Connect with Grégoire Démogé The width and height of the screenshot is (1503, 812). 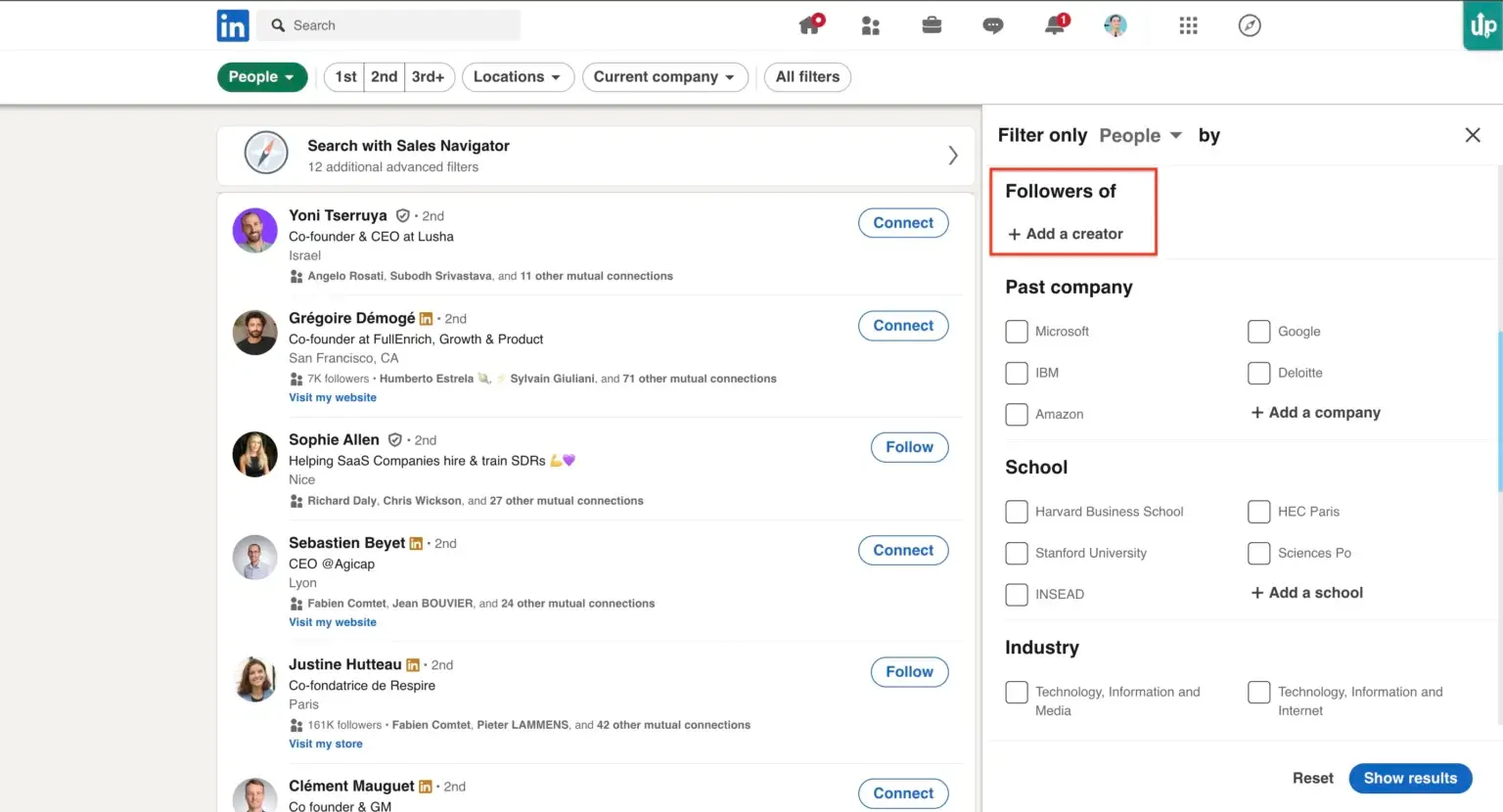click(903, 326)
